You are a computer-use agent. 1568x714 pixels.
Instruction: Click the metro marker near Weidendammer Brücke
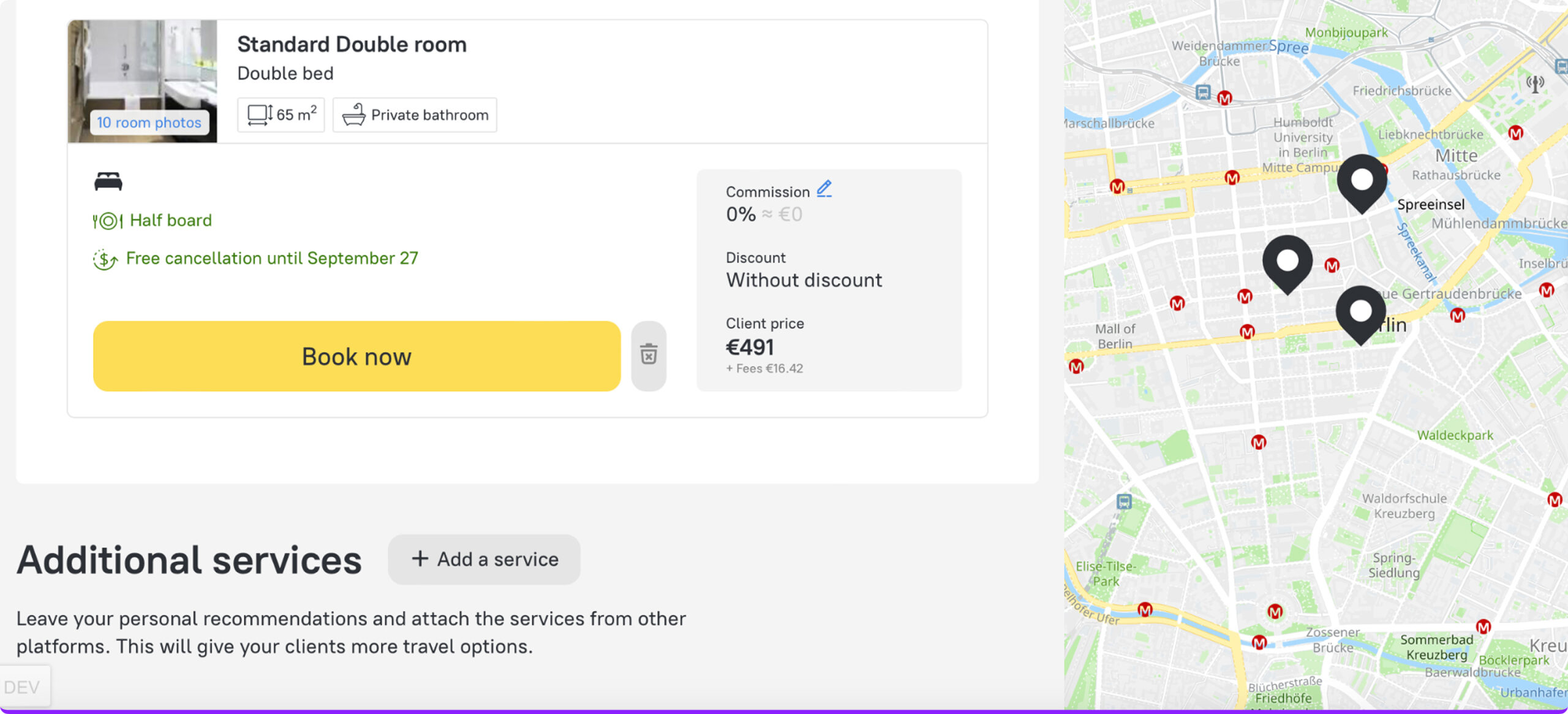1224,98
